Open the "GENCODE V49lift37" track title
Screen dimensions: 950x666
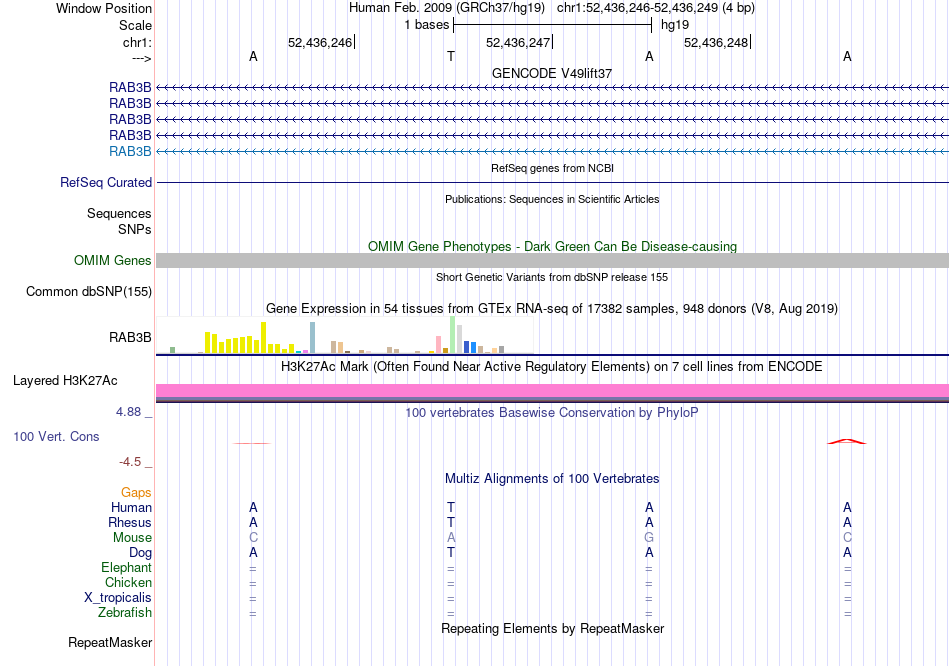[x=552, y=73]
